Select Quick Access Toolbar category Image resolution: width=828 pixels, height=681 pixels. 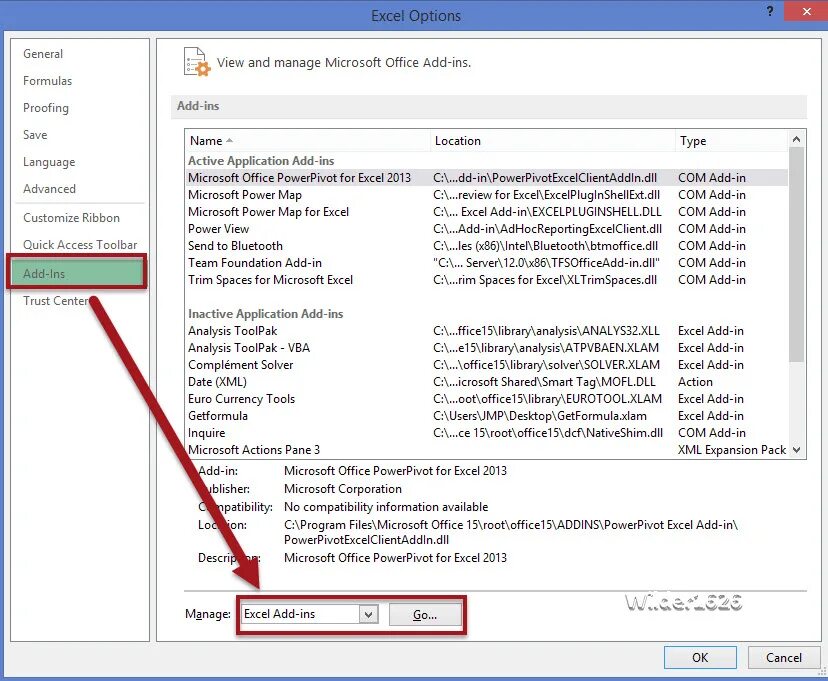80,244
